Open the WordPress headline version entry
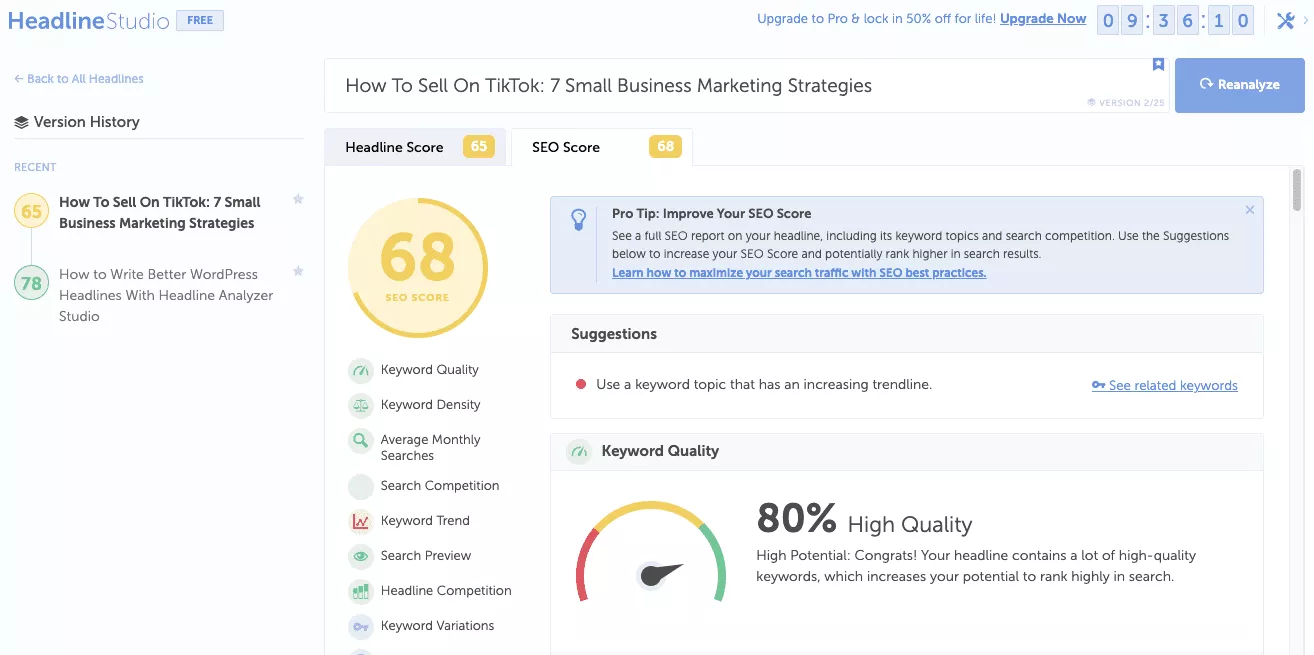 (x=166, y=295)
